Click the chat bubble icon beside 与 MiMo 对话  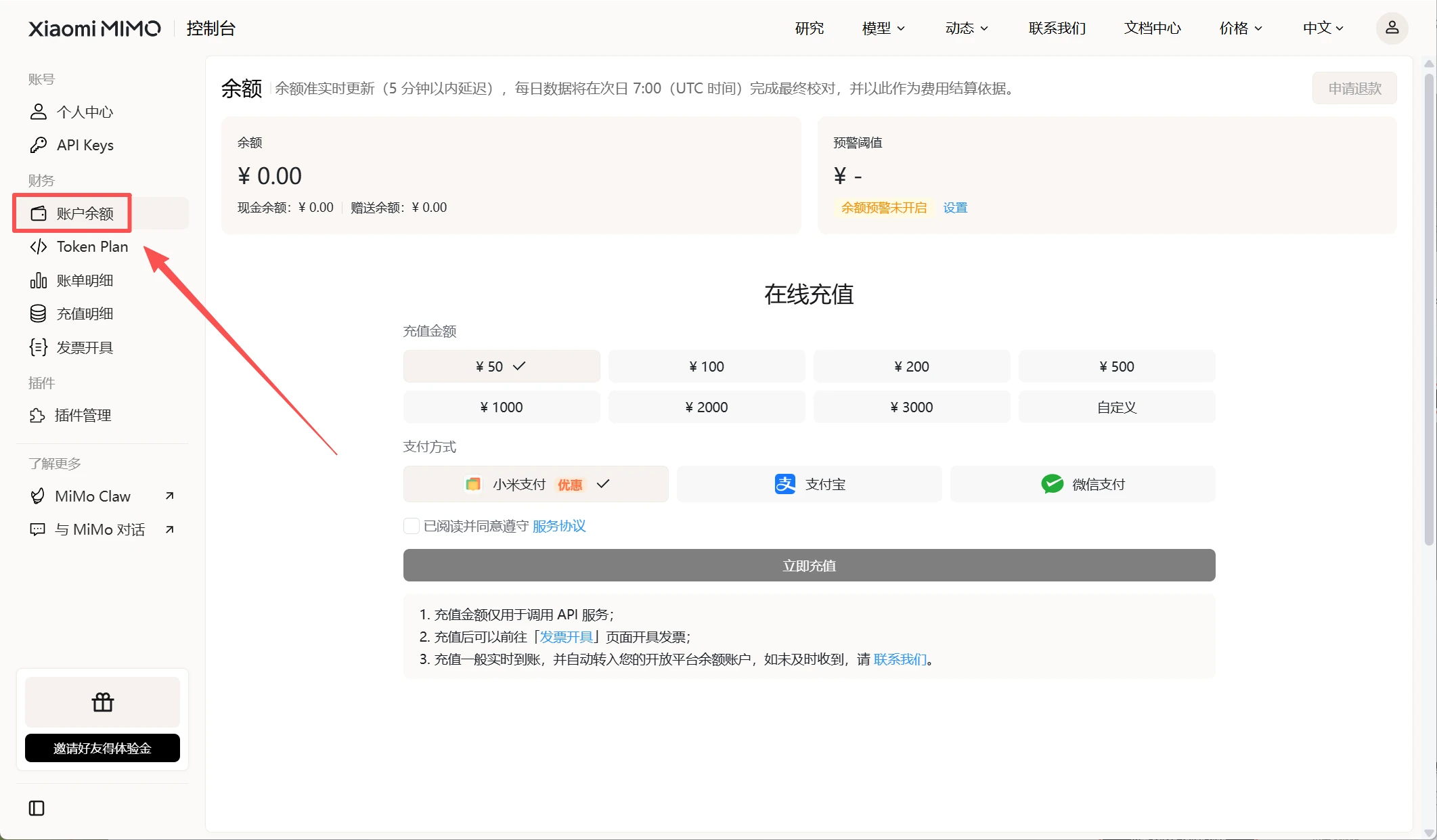(x=37, y=529)
